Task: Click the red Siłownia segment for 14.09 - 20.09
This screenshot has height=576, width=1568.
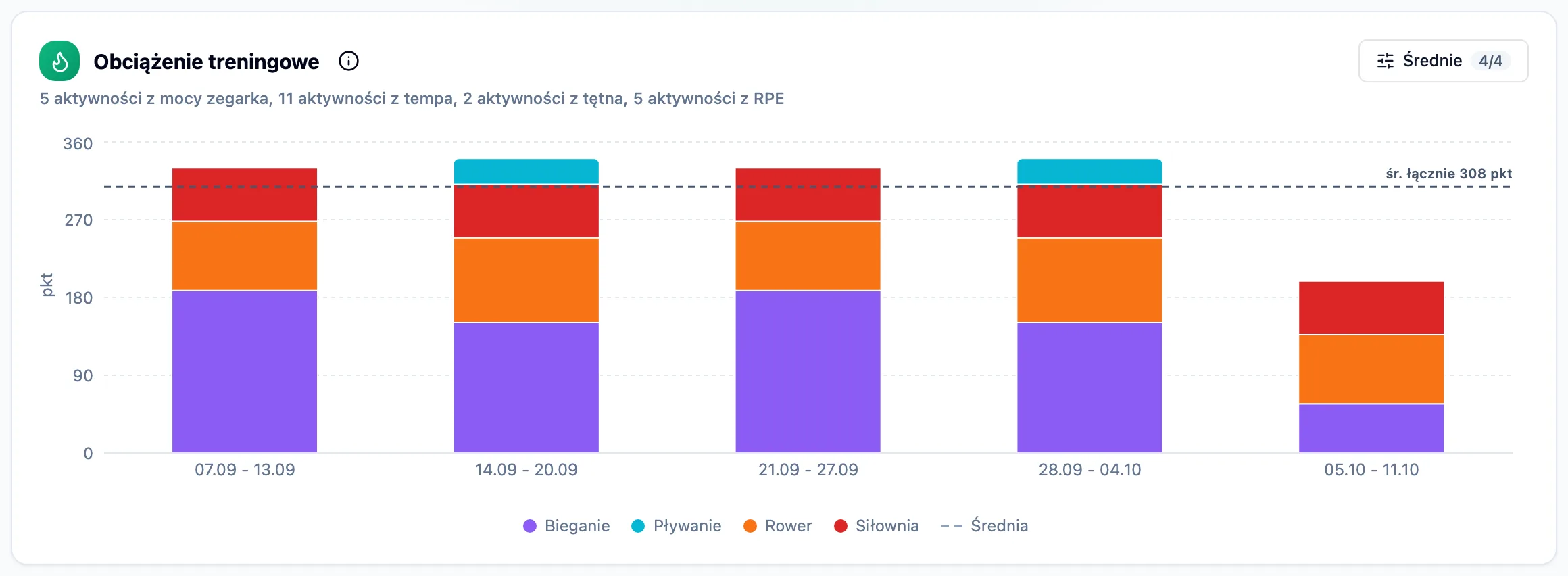Action: point(526,211)
